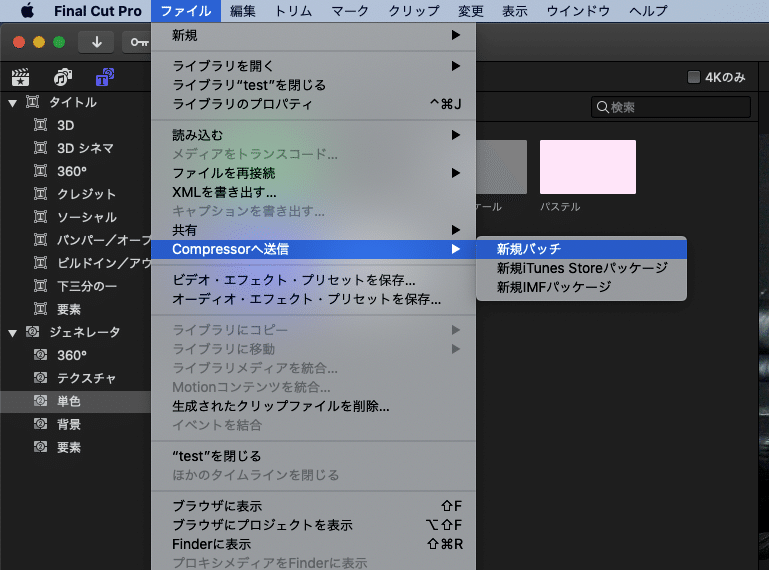Select the パステル solid color thumbnail
Image resolution: width=769 pixels, height=570 pixels.
coord(588,167)
